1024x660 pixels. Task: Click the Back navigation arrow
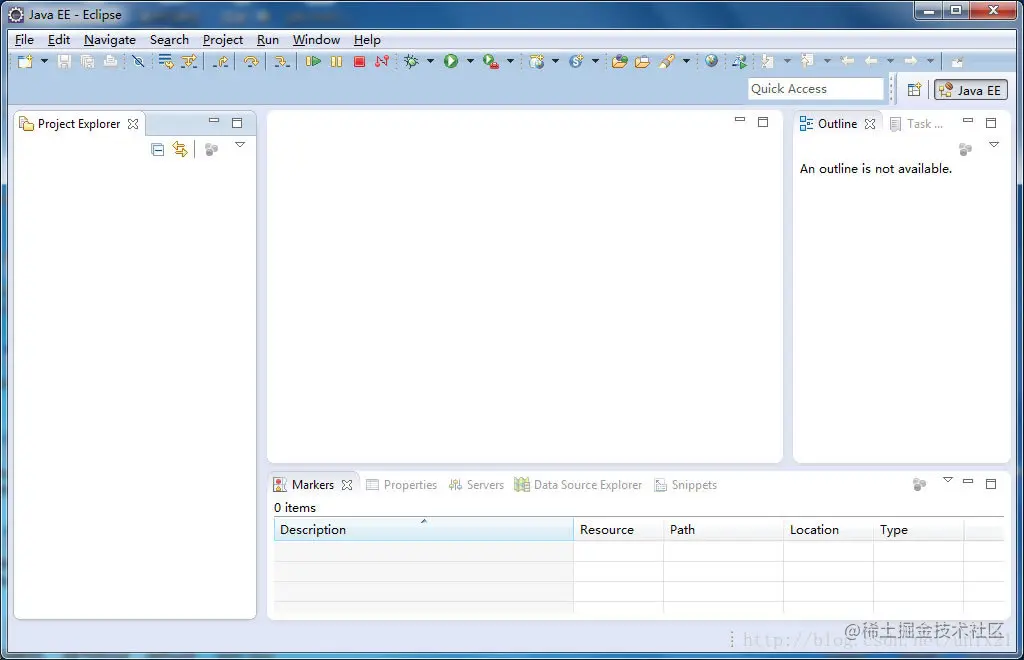[871, 61]
